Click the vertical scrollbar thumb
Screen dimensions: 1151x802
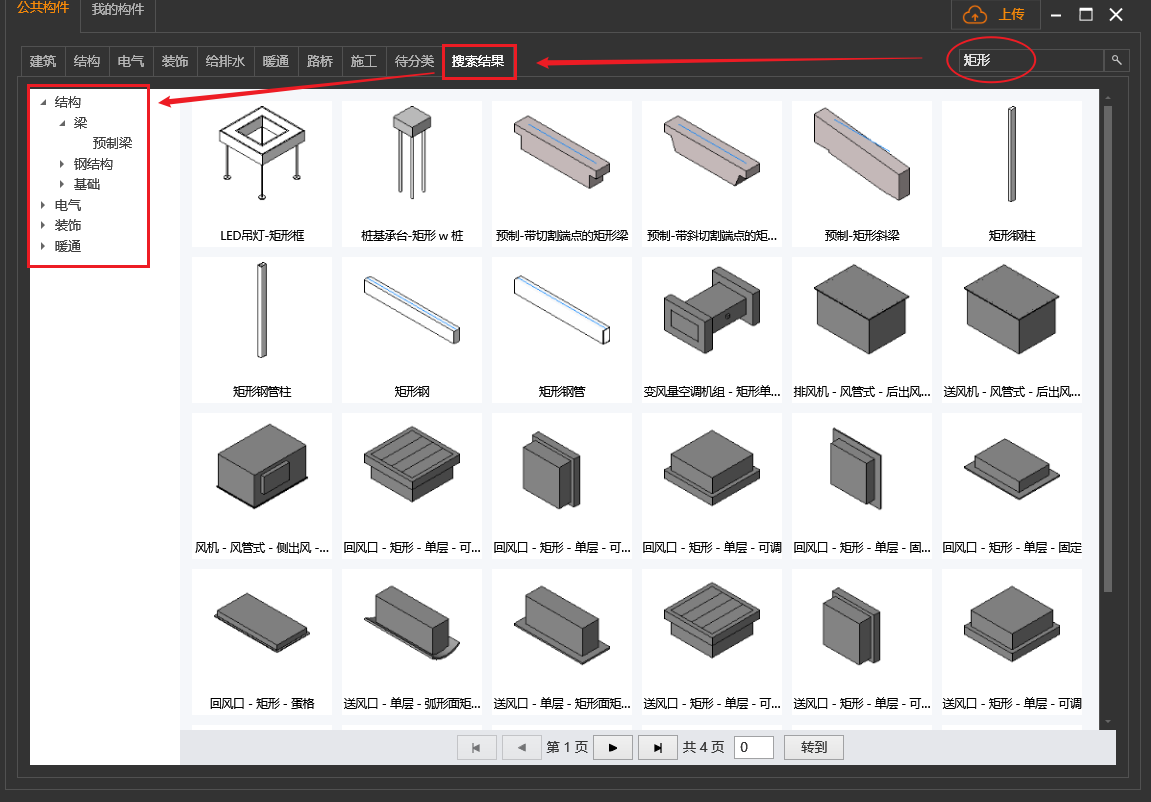tap(1108, 349)
